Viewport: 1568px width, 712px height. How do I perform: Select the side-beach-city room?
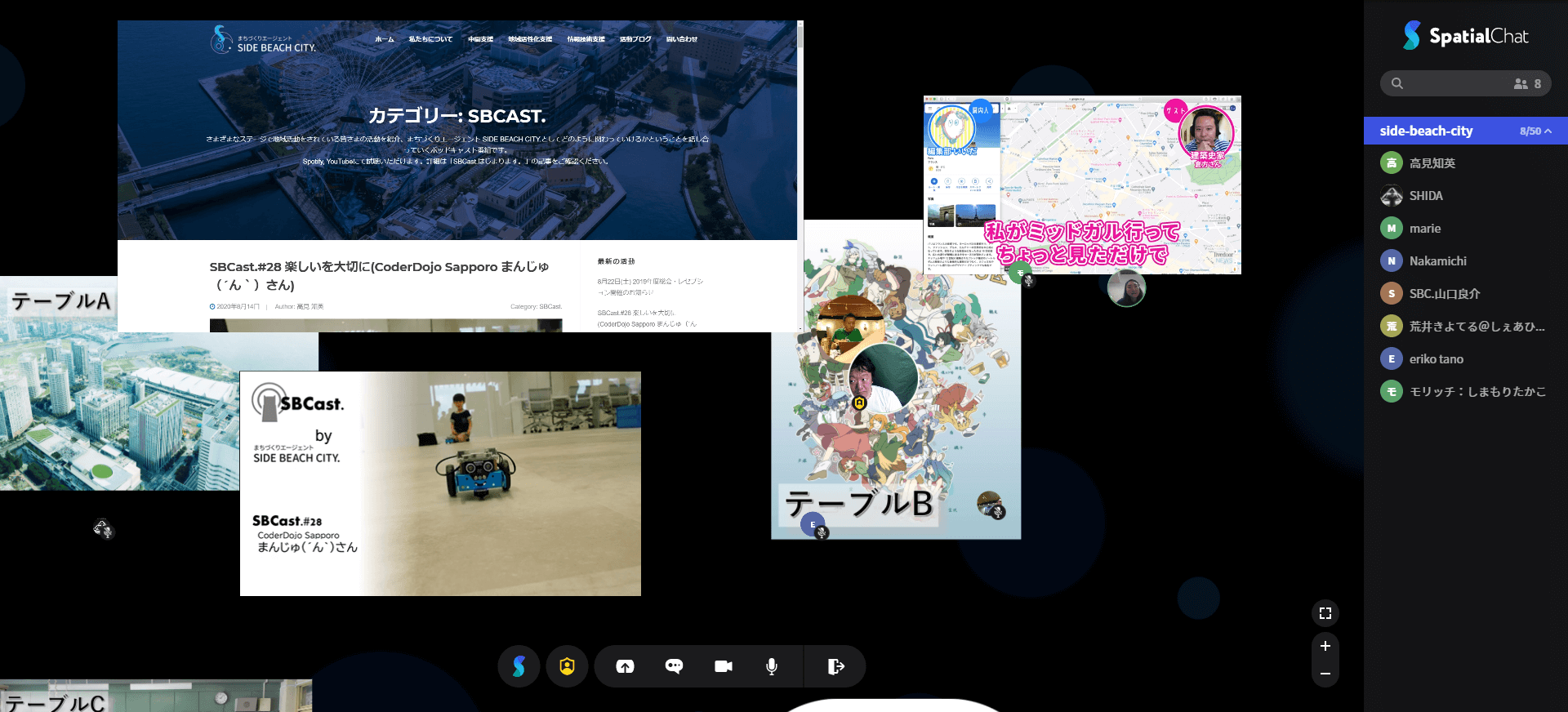tap(1465, 131)
